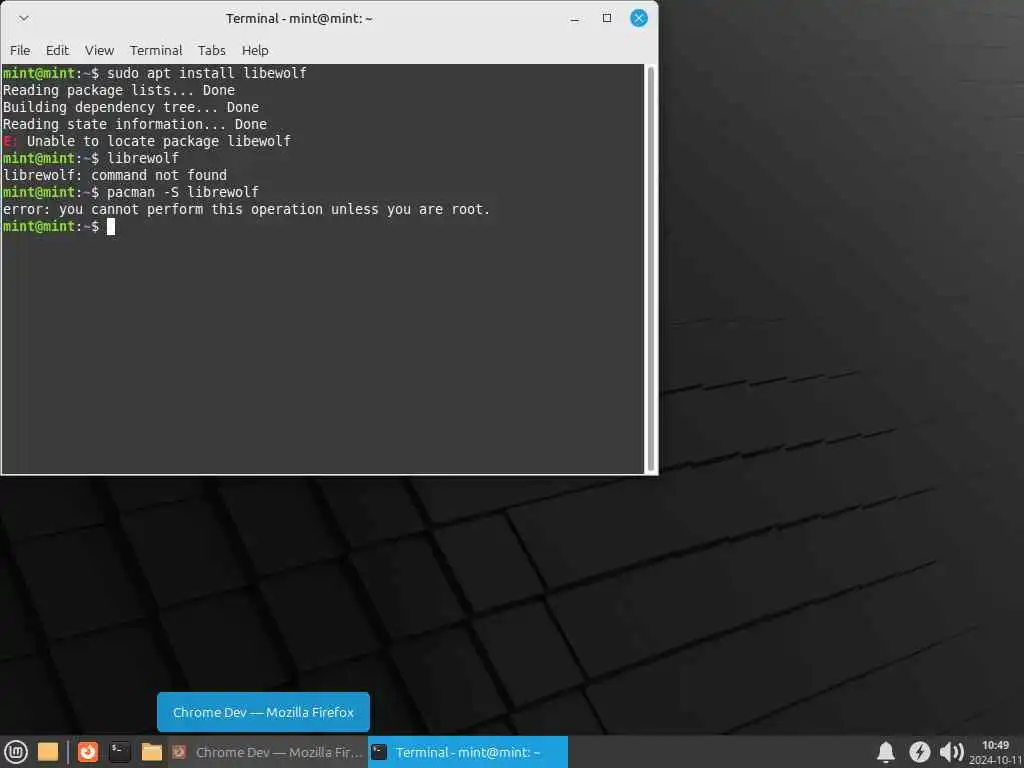The image size is (1024, 768).
Task: Click the 'you cannot perform this operation' error line
Action: [246, 209]
